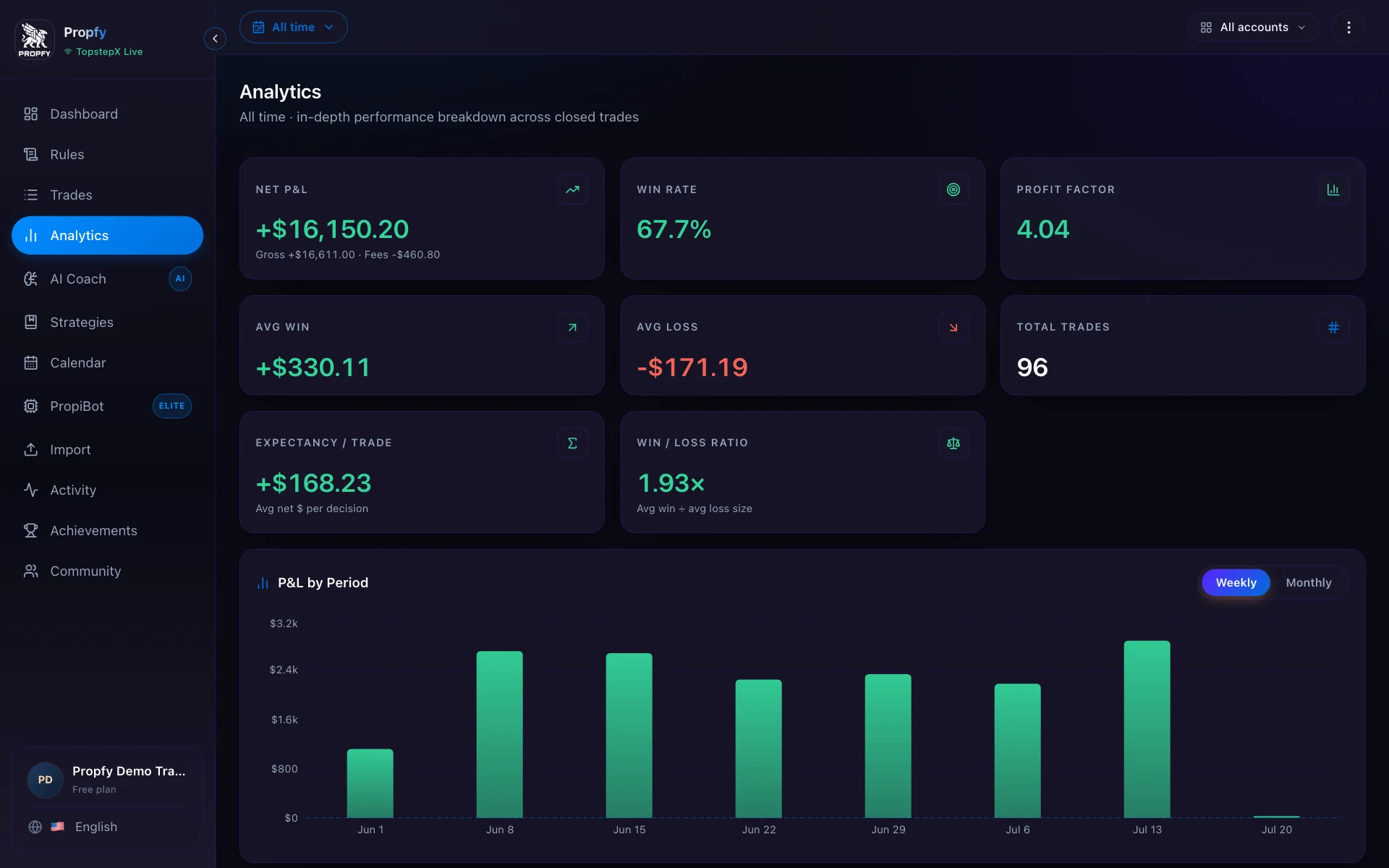
Task: Click the Community people icon
Action: (x=30, y=571)
